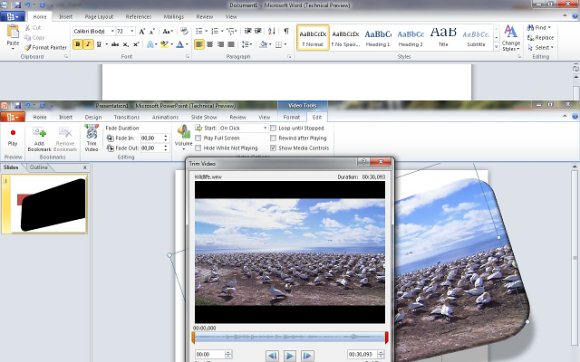Open Select dropdown in Word's Editing group
Image resolution: width=580 pixels, height=362 pixels.
pos(540,48)
